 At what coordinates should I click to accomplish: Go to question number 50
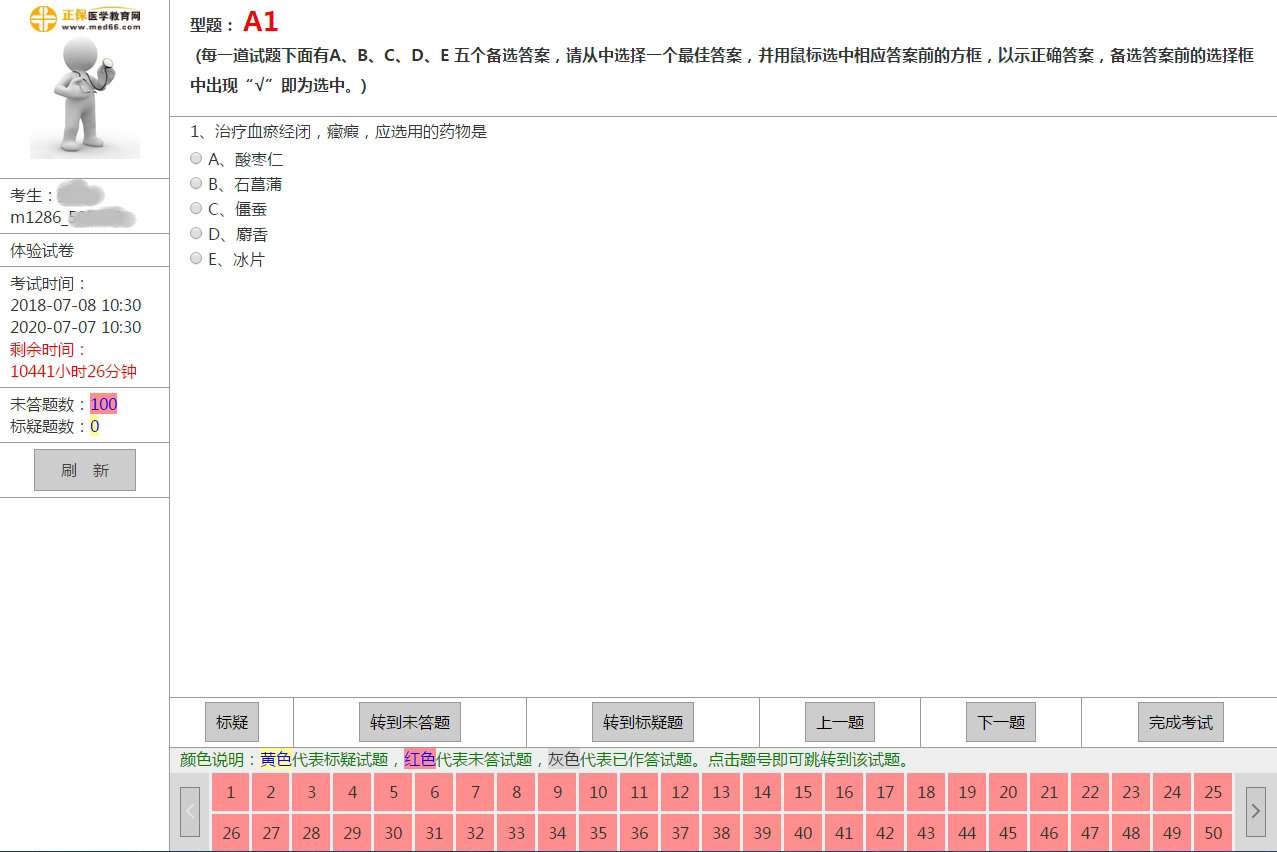click(1213, 833)
